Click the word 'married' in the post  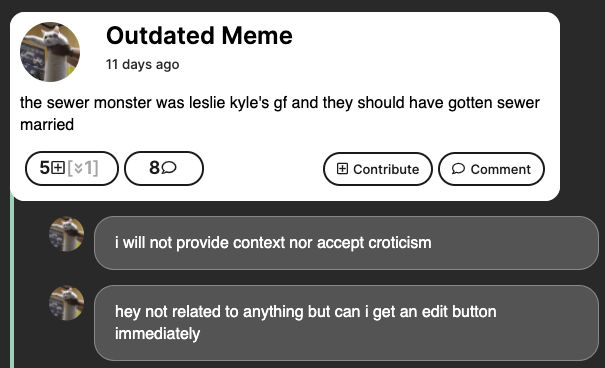[47, 125]
